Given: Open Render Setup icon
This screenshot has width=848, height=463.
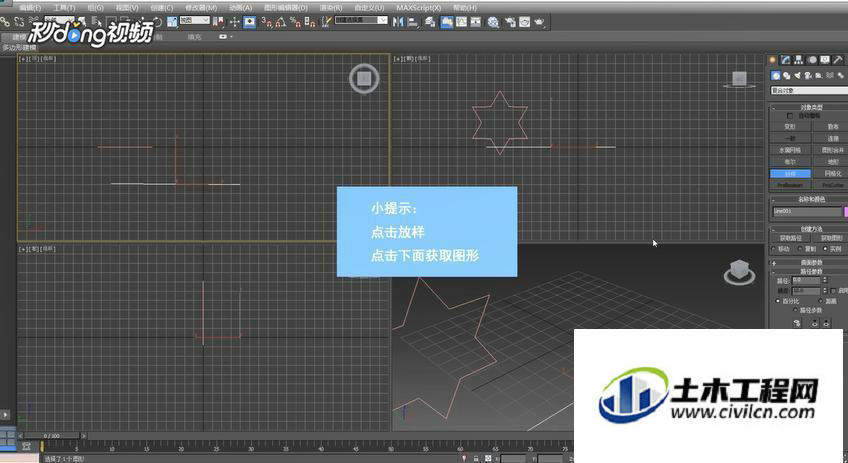Looking at the screenshot, I should click(510, 22).
